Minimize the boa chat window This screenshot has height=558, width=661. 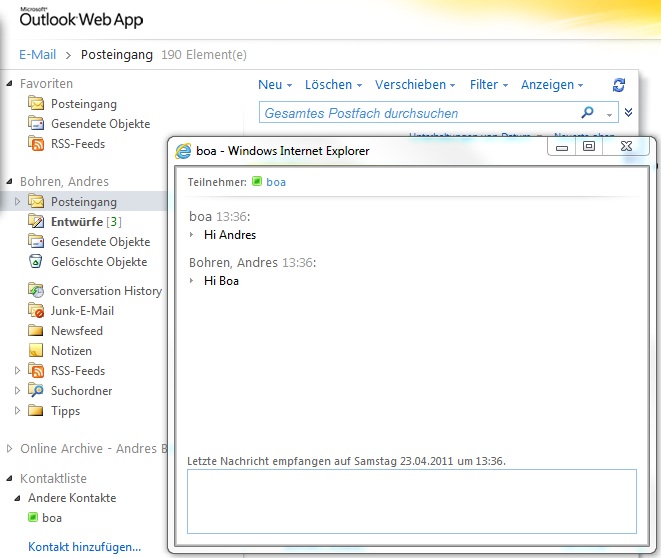click(x=562, y=147)
